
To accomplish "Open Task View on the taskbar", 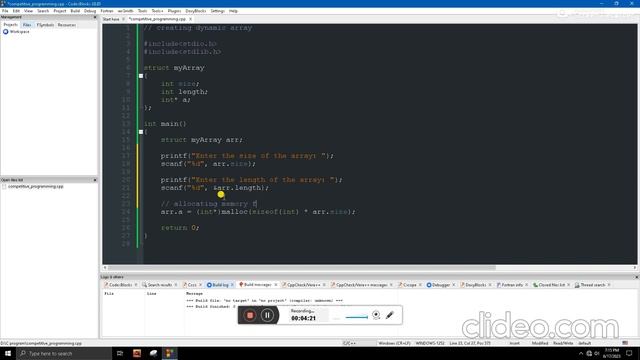I will [120, 353].
